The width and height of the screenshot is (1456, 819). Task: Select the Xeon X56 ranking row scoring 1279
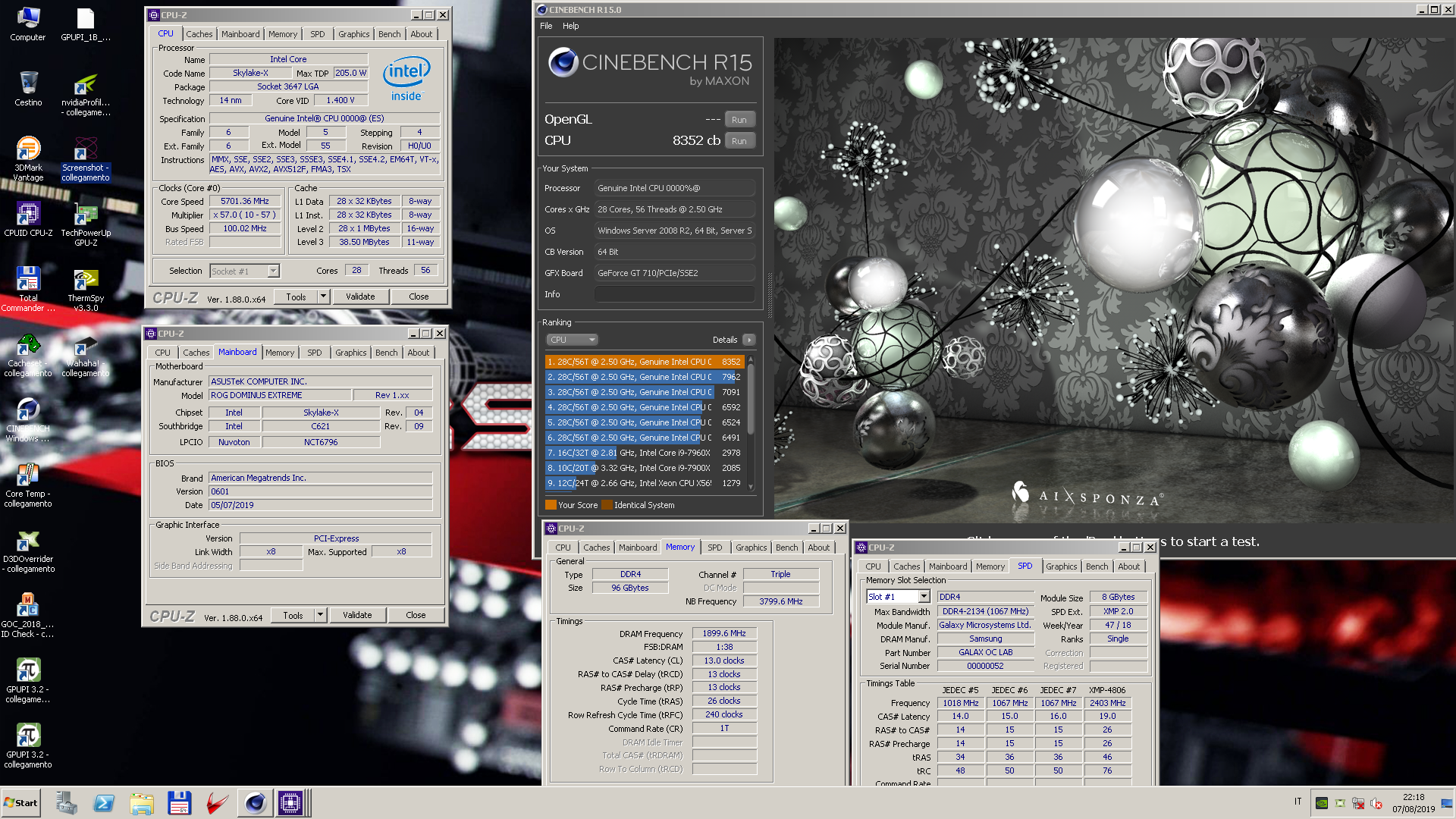pyautogui.click(x=644, y=483)
